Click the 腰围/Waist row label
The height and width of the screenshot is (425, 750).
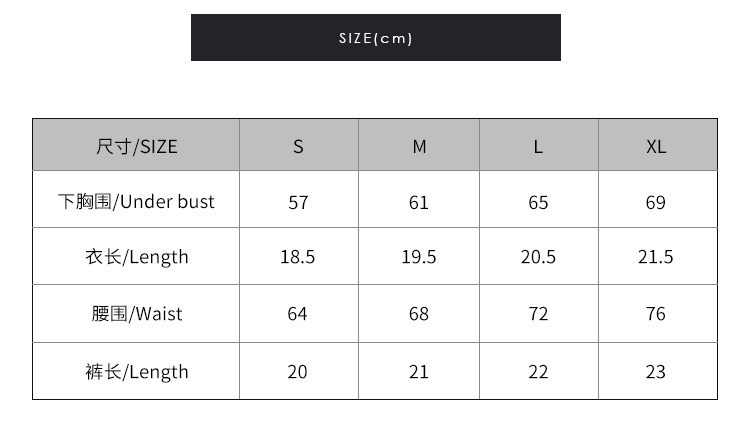tap(136, 314)
